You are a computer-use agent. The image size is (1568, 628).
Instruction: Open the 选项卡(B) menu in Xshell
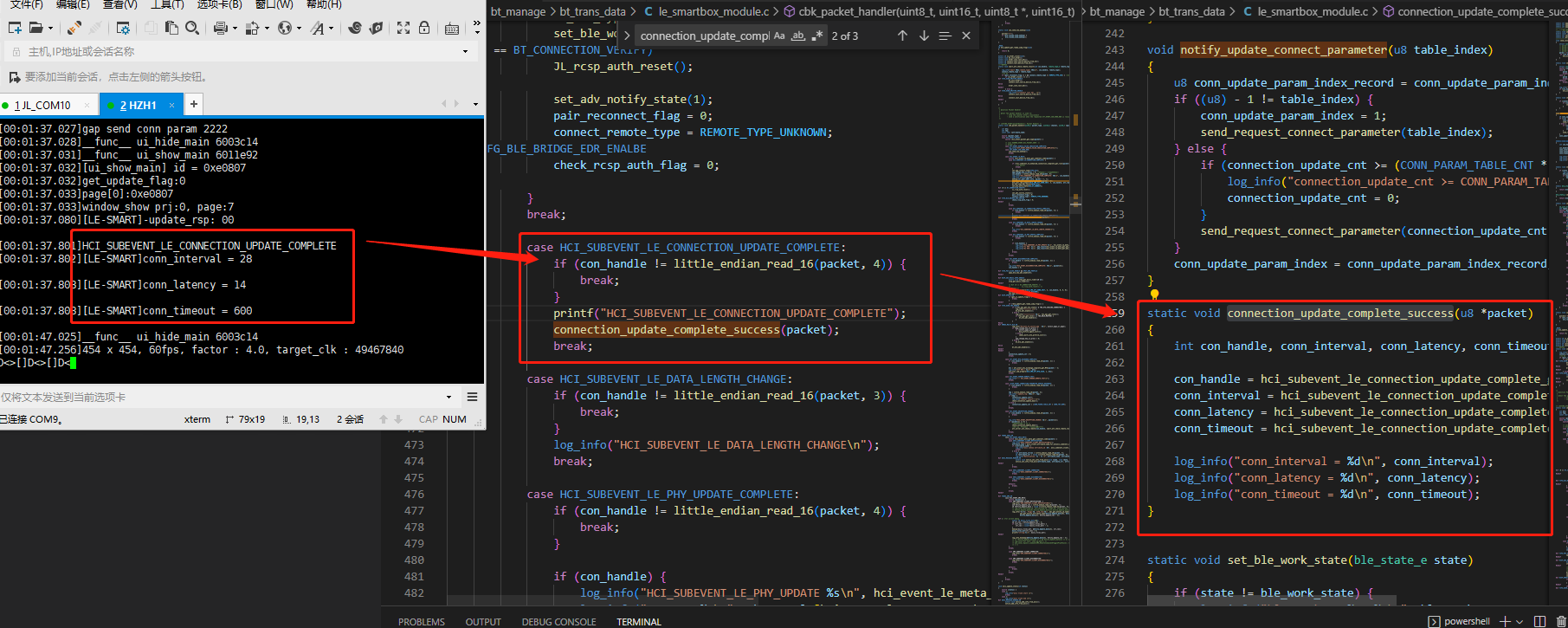coord(219,4)
